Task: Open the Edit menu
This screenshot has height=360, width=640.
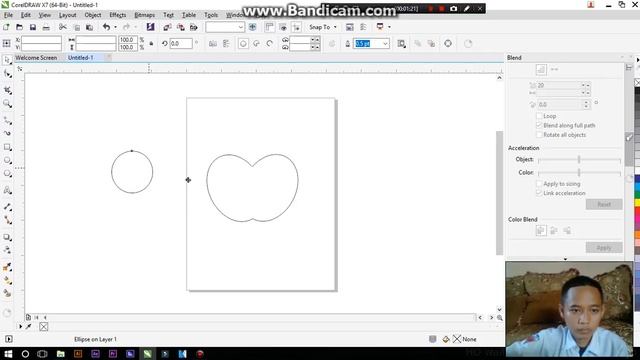Action: pyautogui.click(x=26, y=15)
